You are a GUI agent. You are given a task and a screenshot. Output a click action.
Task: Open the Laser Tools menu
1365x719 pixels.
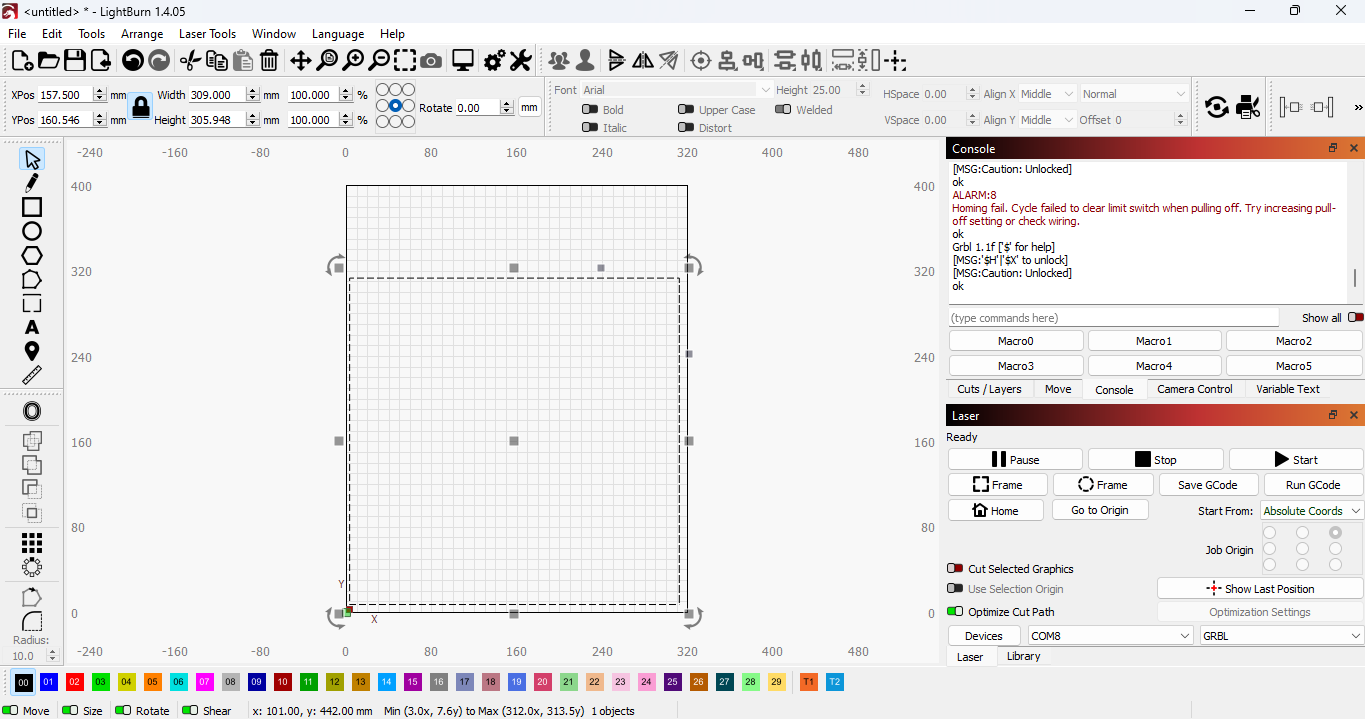point(207,33)
